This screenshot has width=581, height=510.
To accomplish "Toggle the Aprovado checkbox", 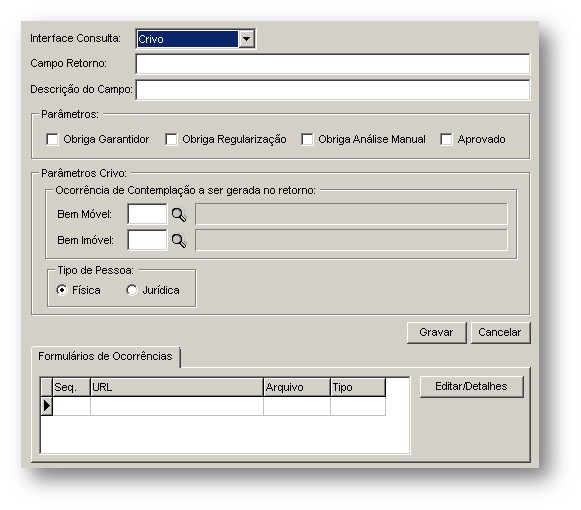I will coord(446,140).
